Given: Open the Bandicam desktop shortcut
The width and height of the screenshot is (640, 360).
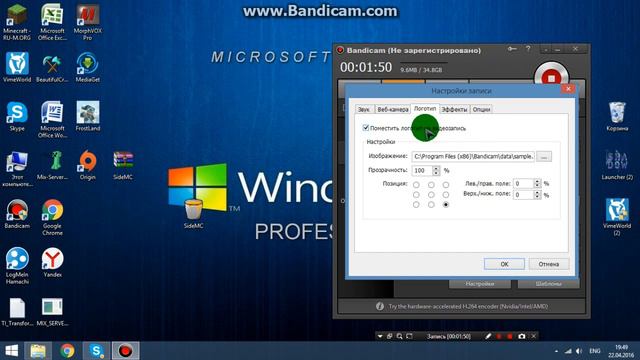Looking at the screenshot, I should (17, 214).
